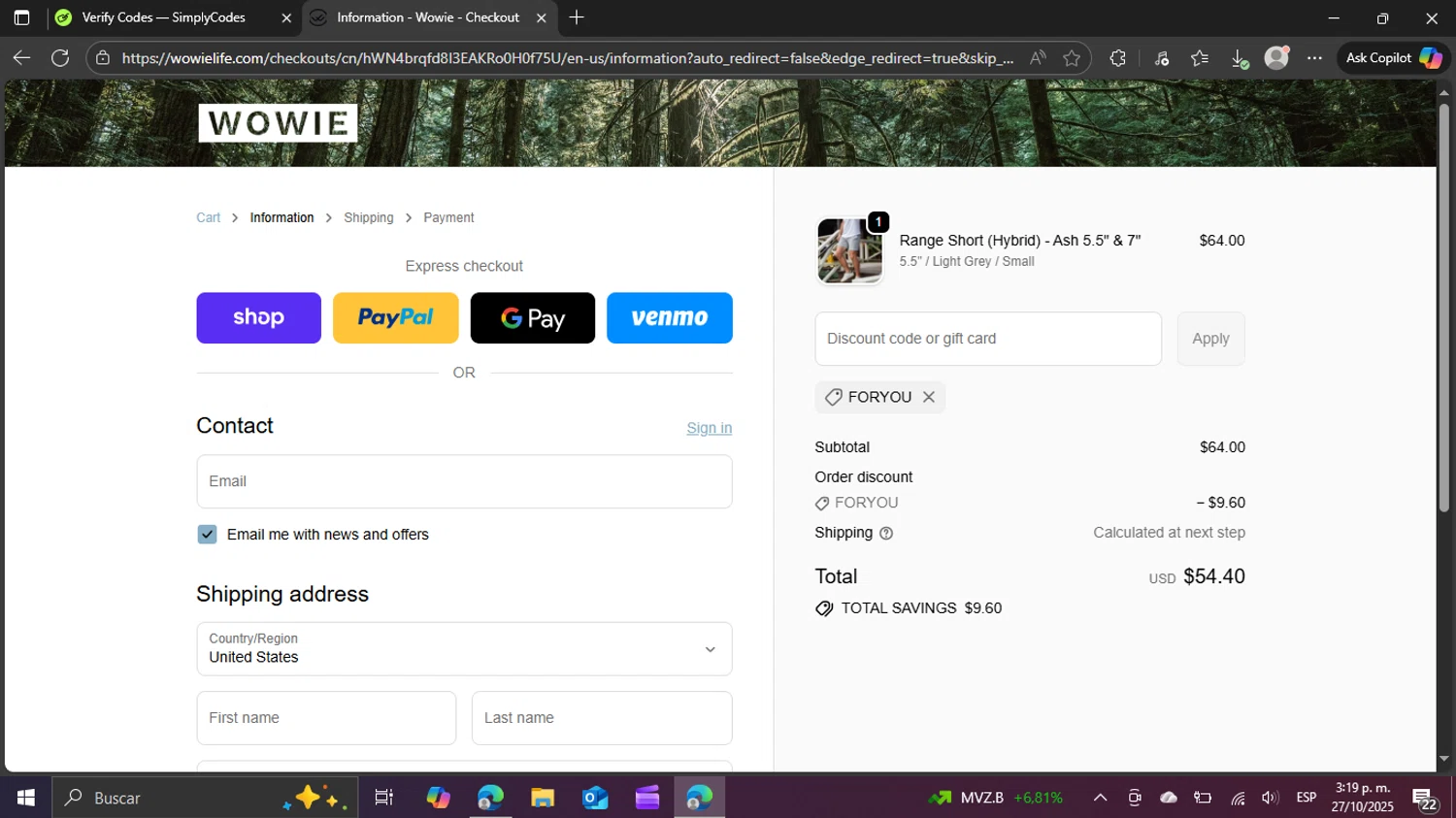The width and height of the screenshot is (1456, 818).
Task: Launch Ask Copilot
Action: pyautogui.click(x=1394, y=58)
